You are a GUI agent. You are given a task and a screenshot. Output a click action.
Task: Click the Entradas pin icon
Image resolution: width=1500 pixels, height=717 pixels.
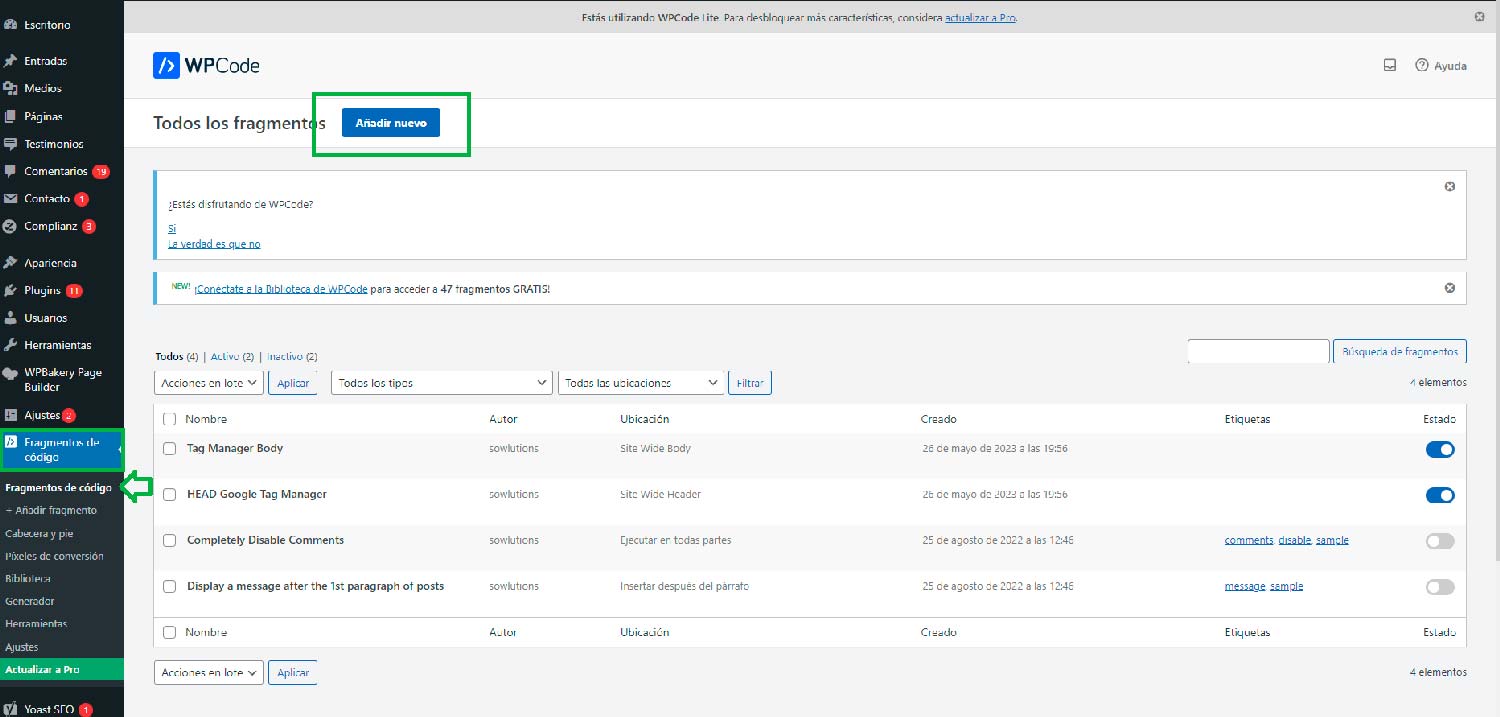(10, 61)
